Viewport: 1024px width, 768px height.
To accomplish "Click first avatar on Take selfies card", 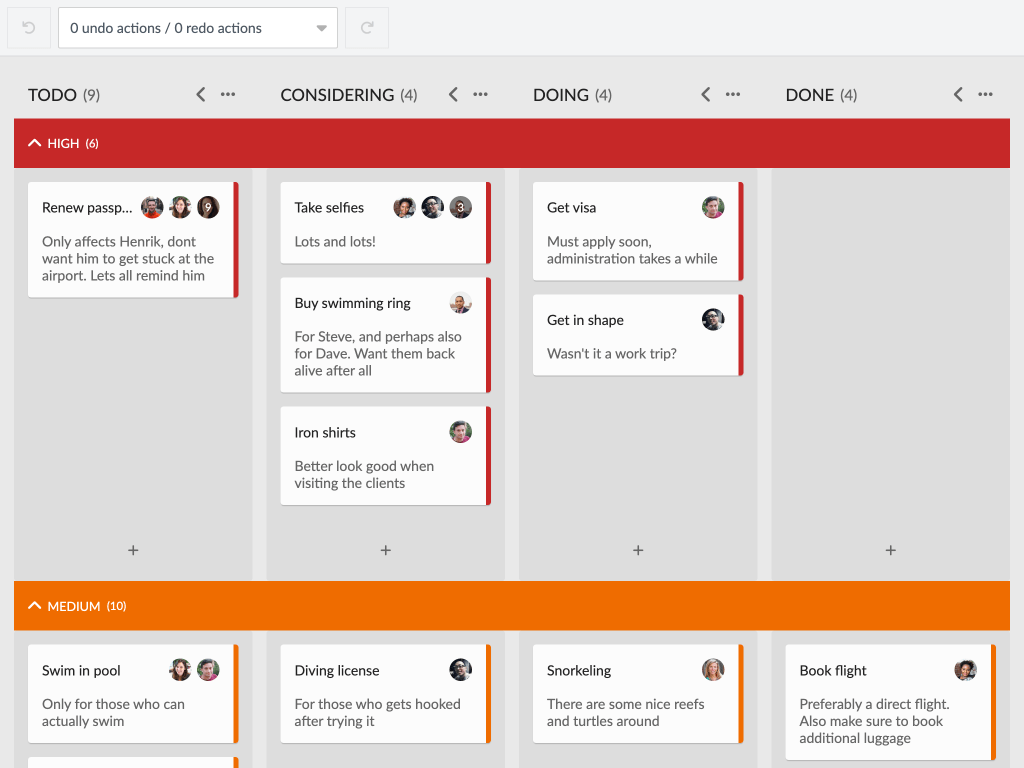I will (404, 208).
